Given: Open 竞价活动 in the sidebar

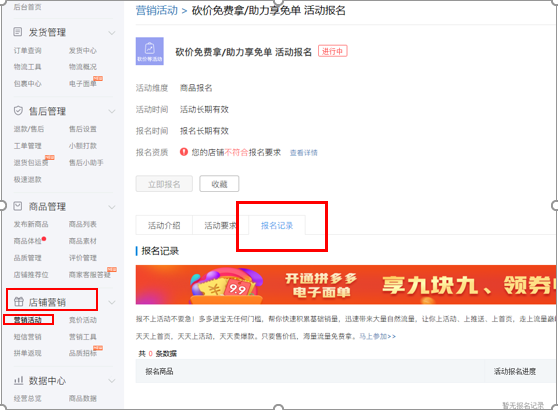Looking at the screenshot, I should coord(83,320).
